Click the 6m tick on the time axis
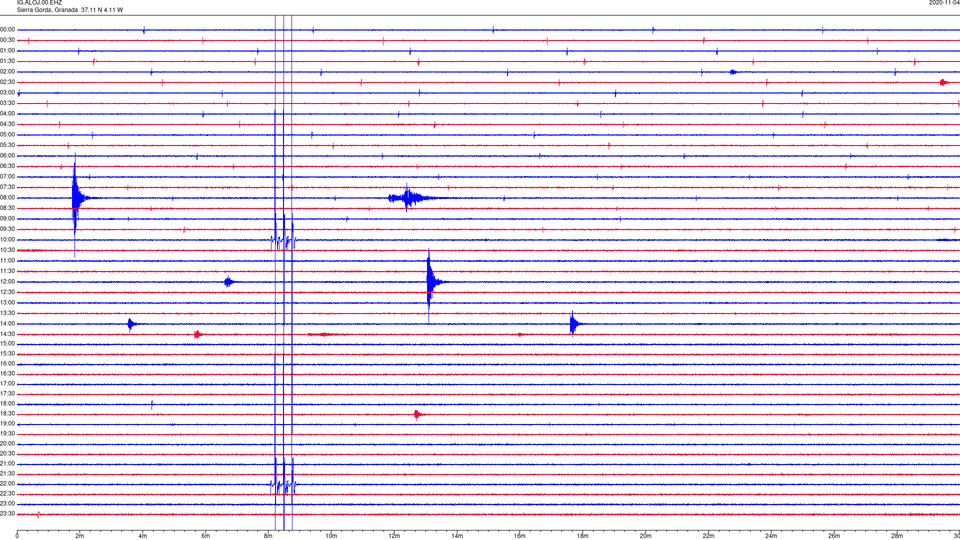 coord(205,536)
